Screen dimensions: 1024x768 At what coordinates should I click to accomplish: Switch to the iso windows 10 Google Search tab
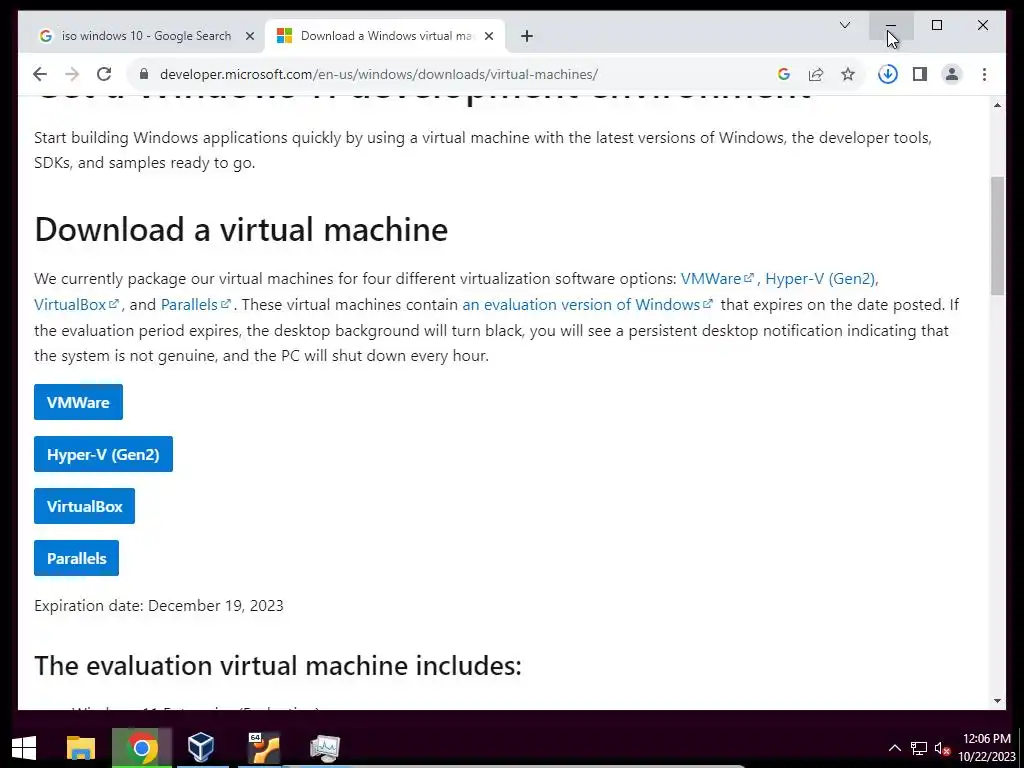146,36
